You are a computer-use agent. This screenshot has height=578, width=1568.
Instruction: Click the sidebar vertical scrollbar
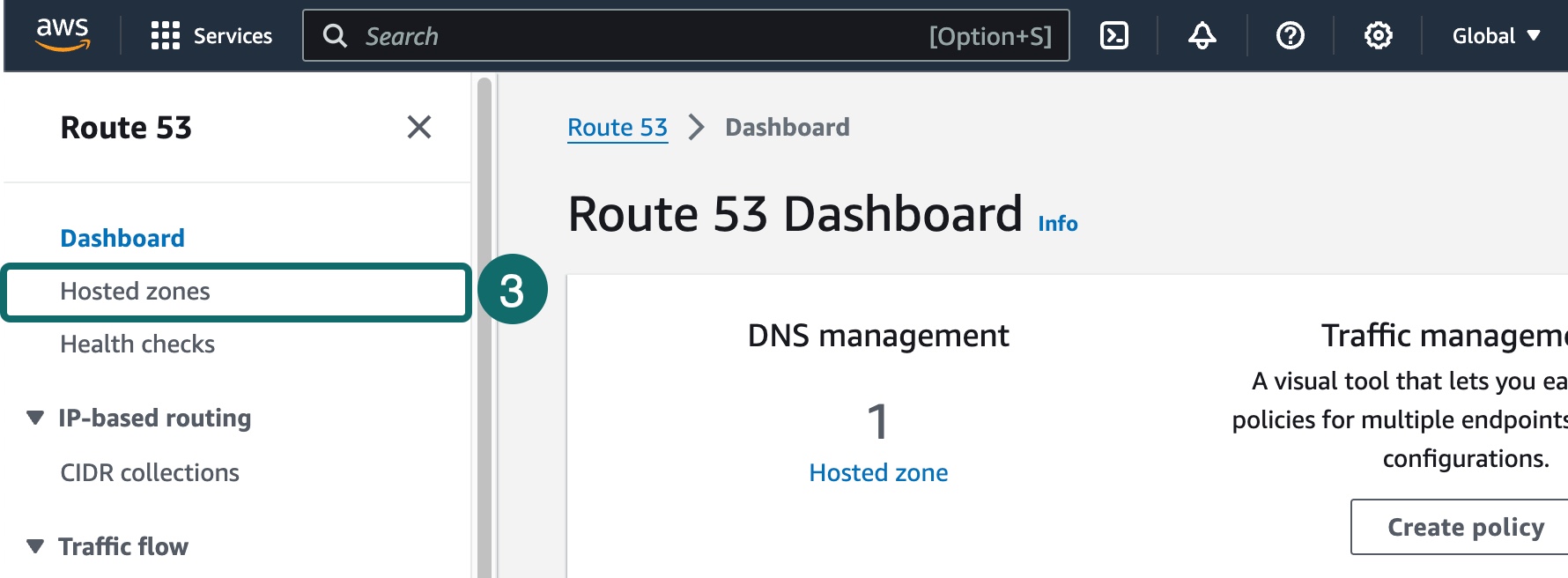coord(484,326)
